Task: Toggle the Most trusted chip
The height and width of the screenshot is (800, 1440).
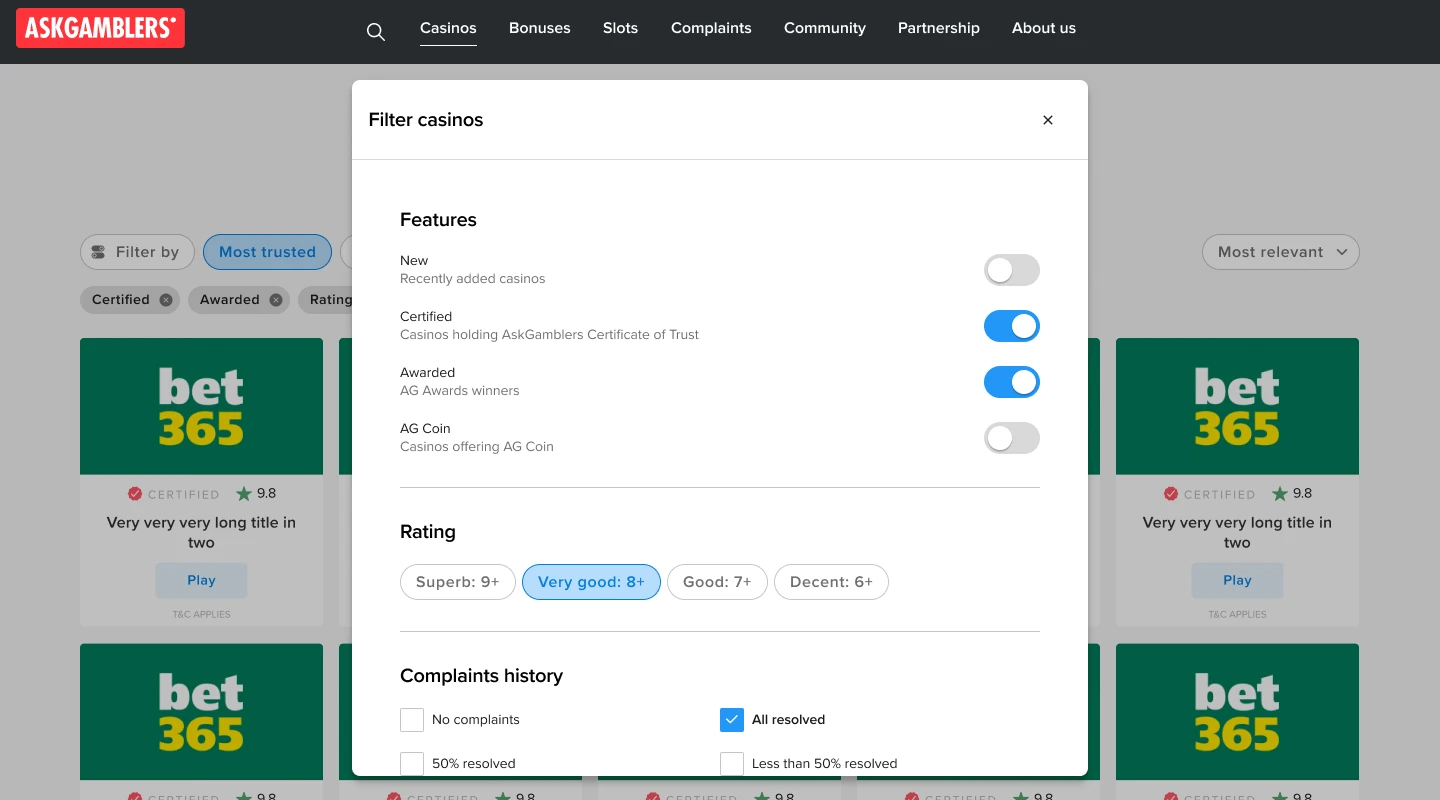Action: 267,252
